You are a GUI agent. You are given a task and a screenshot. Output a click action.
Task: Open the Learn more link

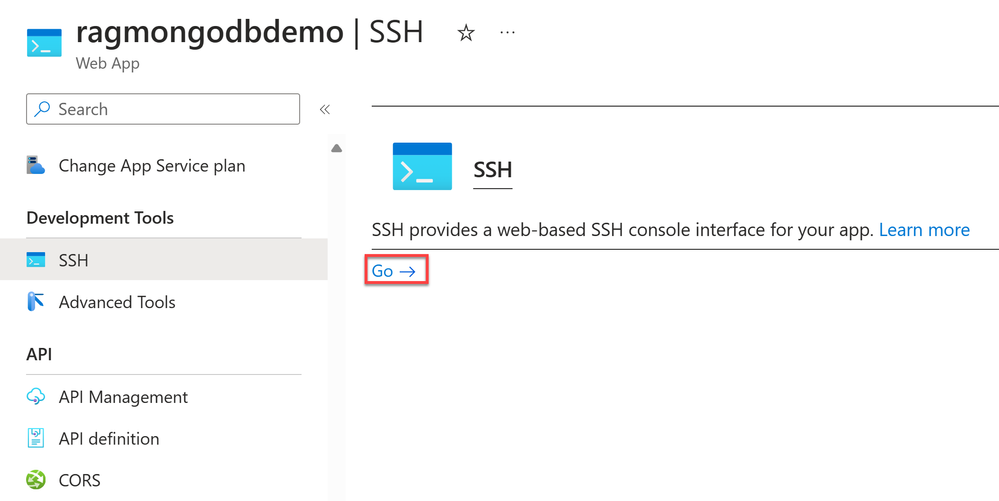click(x=924, y=229)
